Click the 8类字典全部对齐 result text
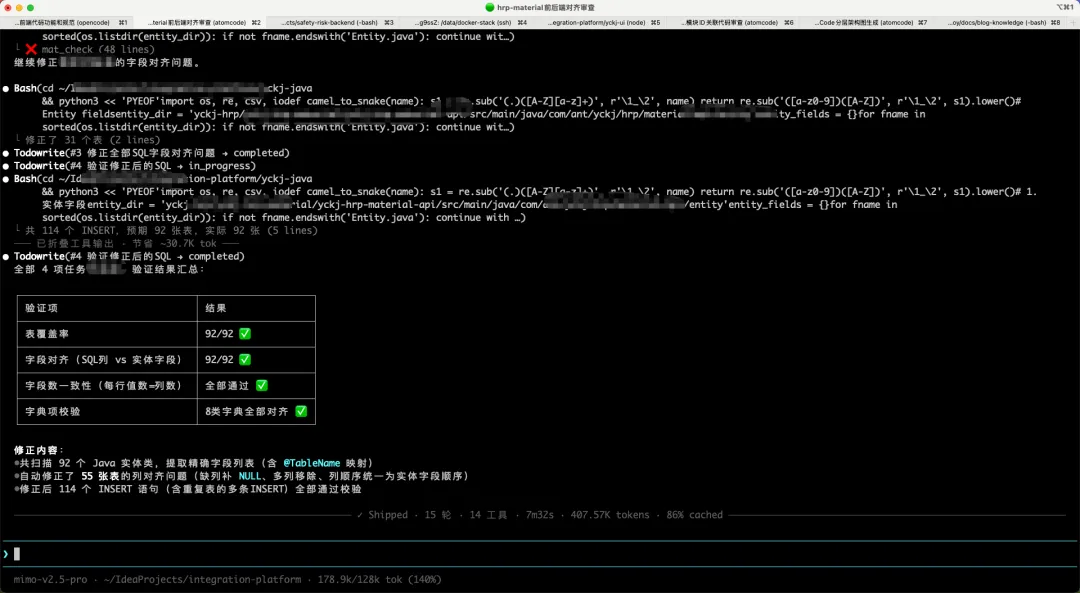 tap(247, 411)
